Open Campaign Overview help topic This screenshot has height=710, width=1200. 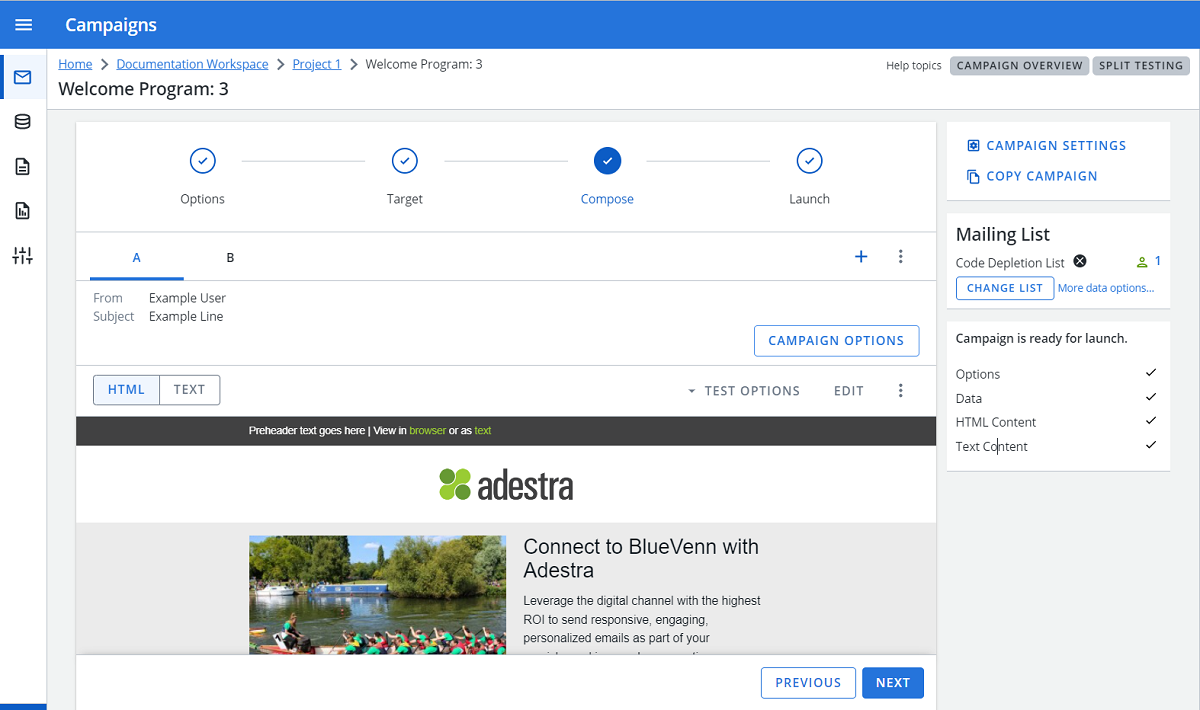click(x=1020, y=66)
